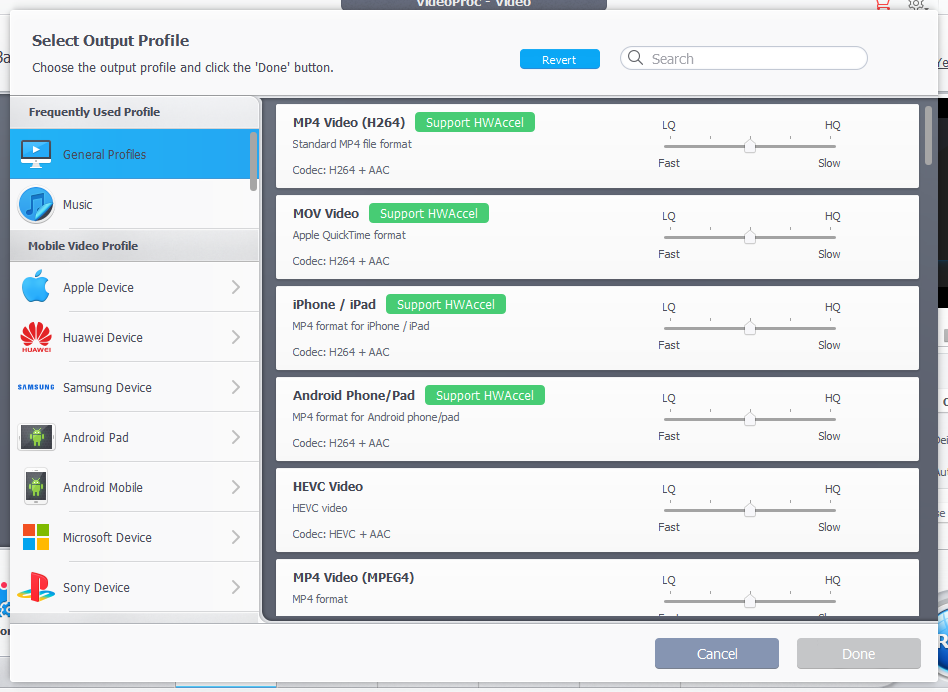Image resolution: width=948 pixels, height=692 pixels.
Task: Open settings gear in VideoProc window
Action: [x=916, y=5]
